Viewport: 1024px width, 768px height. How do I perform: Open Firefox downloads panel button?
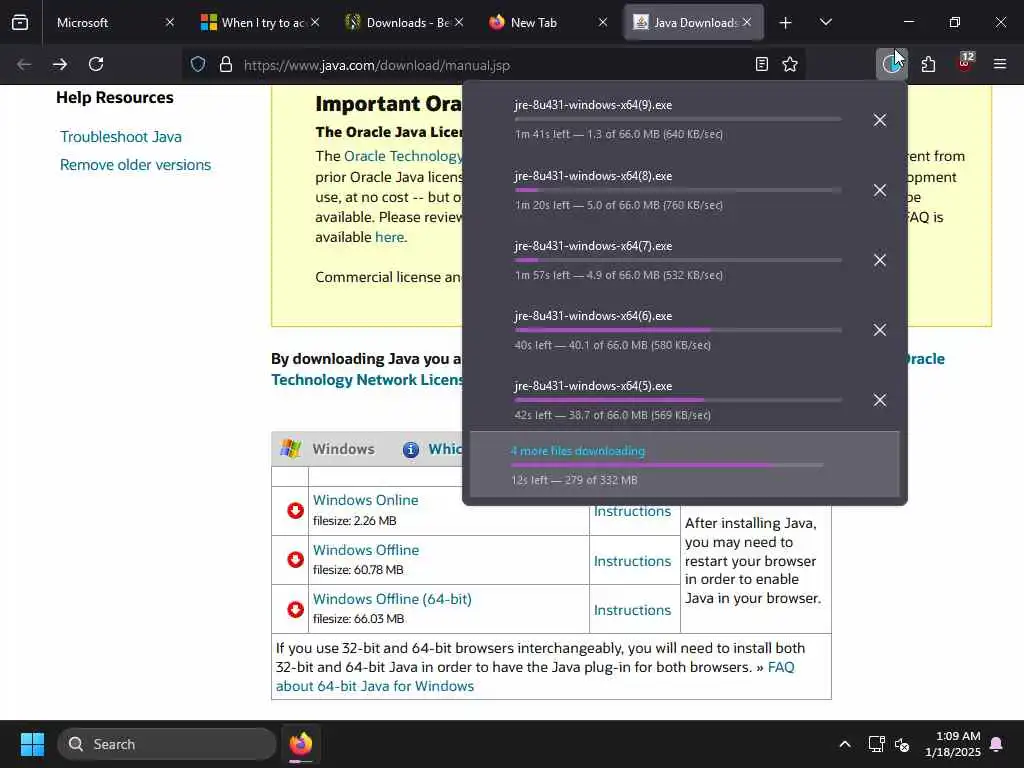(x=891, y=64)
